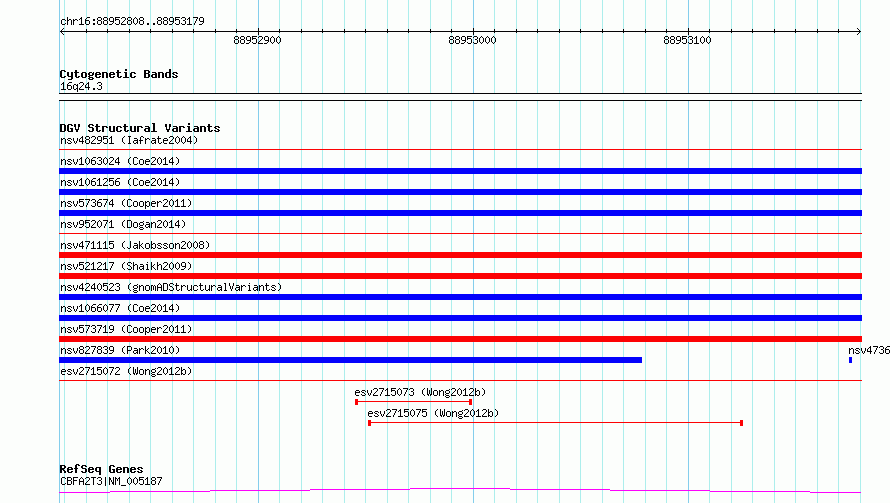Click the right arrow of the ruler

pyautogui.click(x=859, y=32)
